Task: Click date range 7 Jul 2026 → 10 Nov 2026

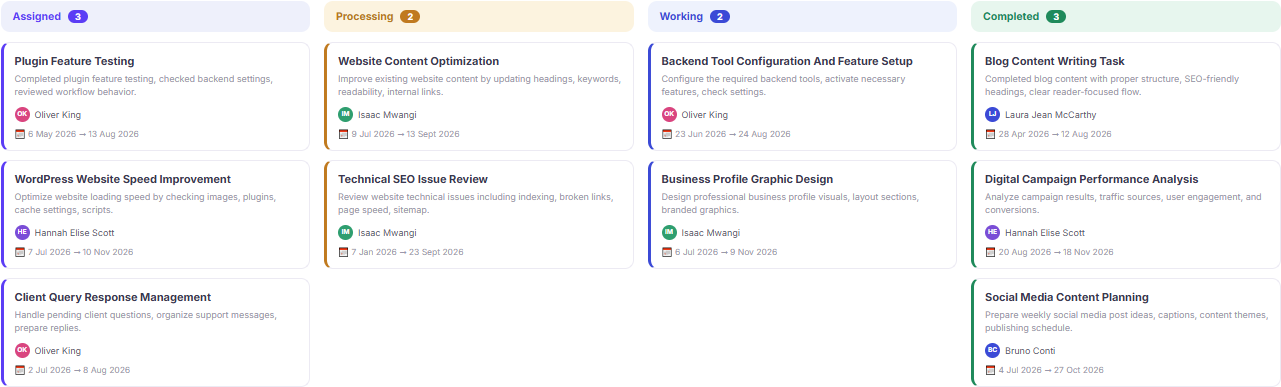Action: [81, 252]
